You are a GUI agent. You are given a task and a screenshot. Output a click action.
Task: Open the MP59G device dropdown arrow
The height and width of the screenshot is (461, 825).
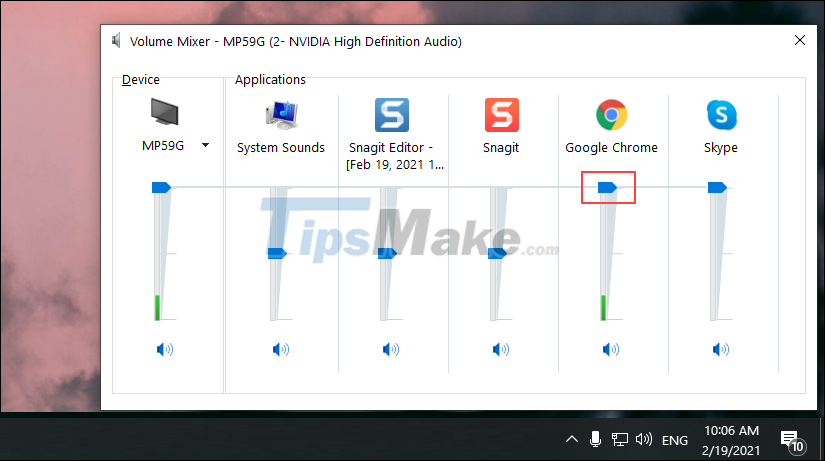tap(206, 145)
